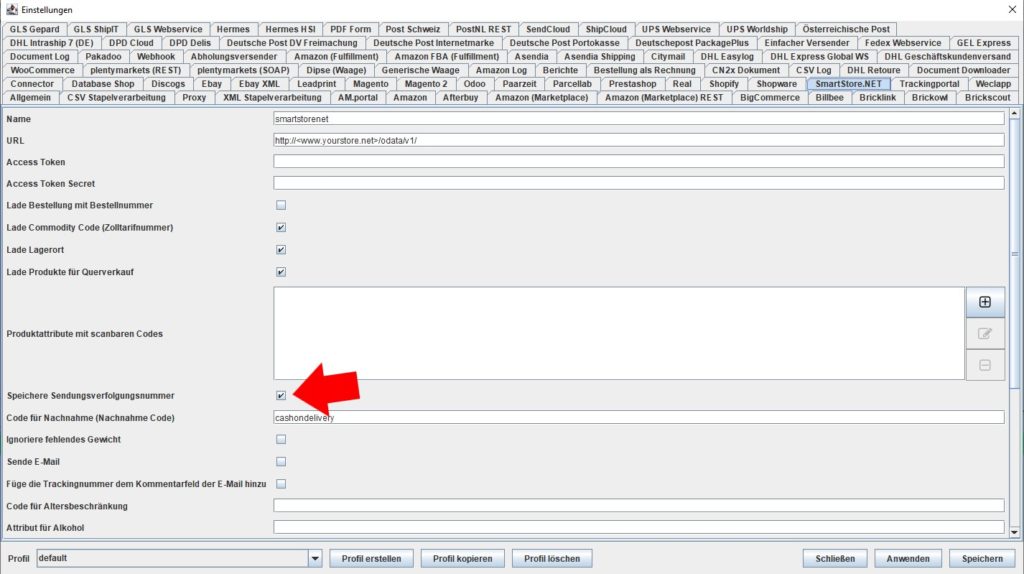Viewport: 1024px width, 574px height.
Task: Open the DHL Retoure tab
Action: (x=873, y=70)
